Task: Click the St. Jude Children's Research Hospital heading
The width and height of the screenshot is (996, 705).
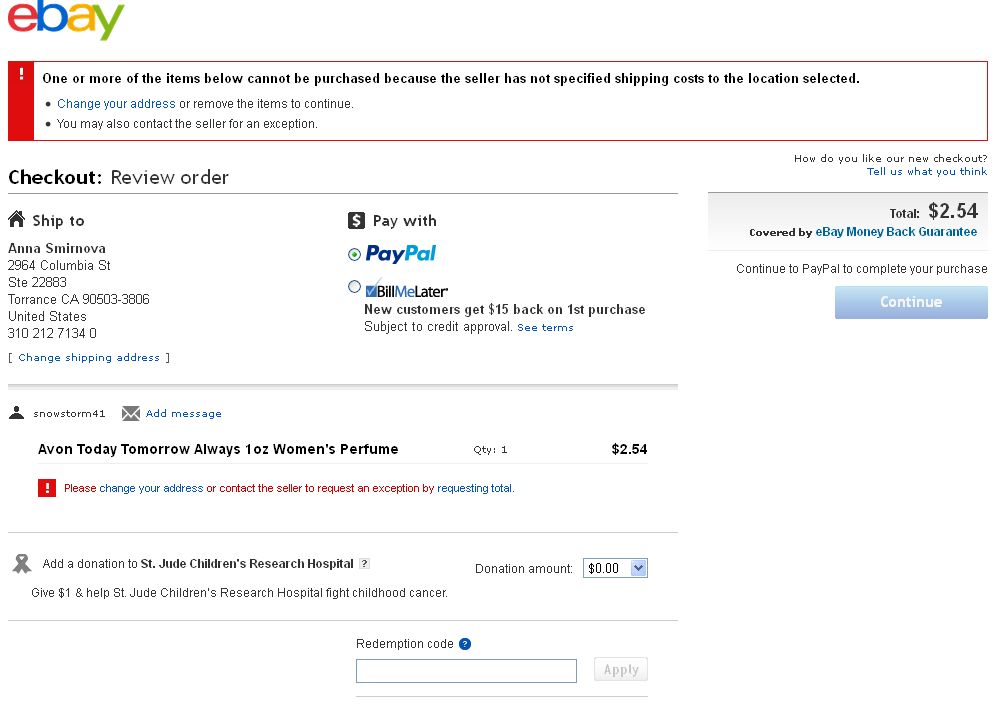Action: point(246,563)
